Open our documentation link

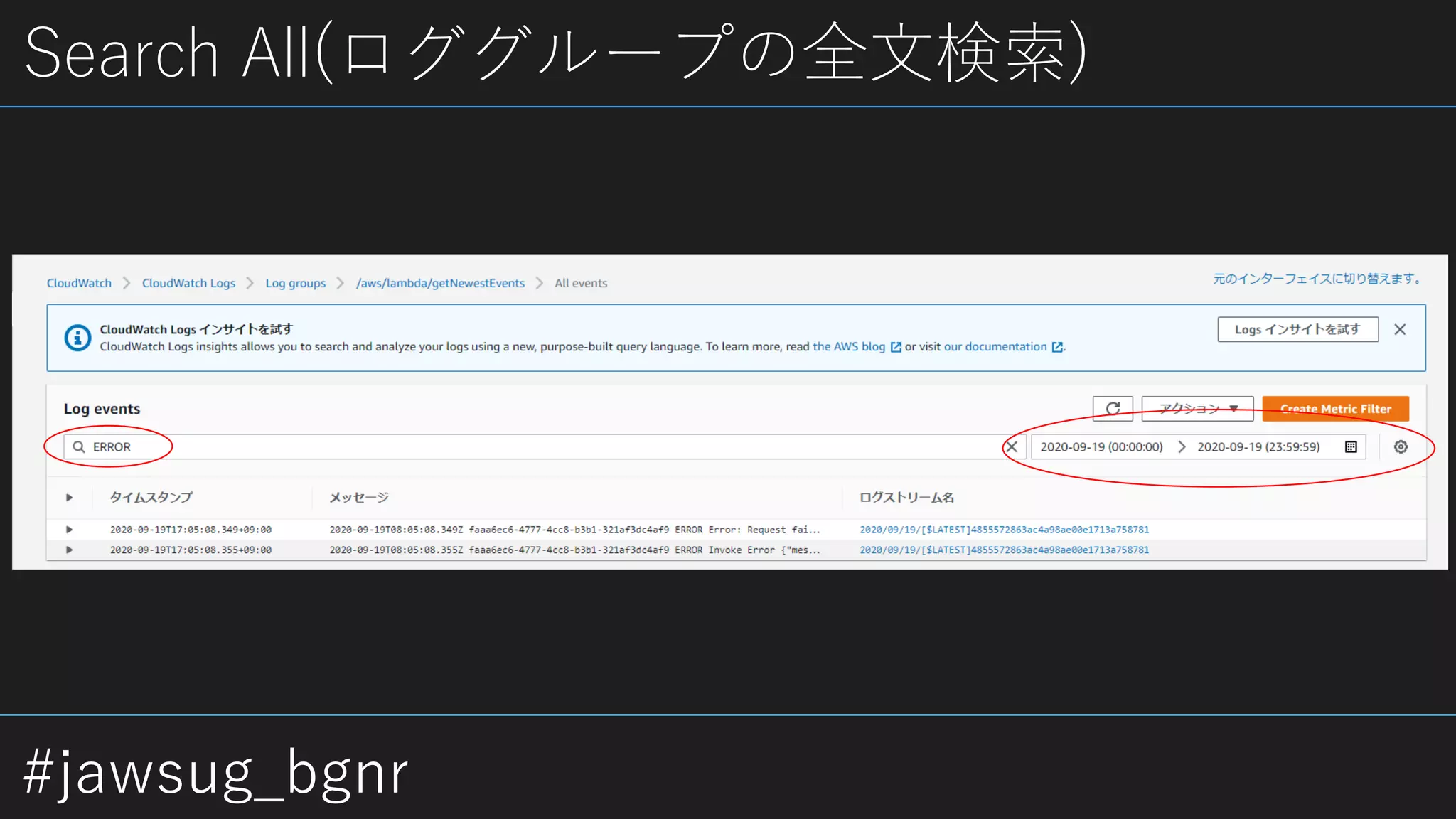(x=995, y=347)
